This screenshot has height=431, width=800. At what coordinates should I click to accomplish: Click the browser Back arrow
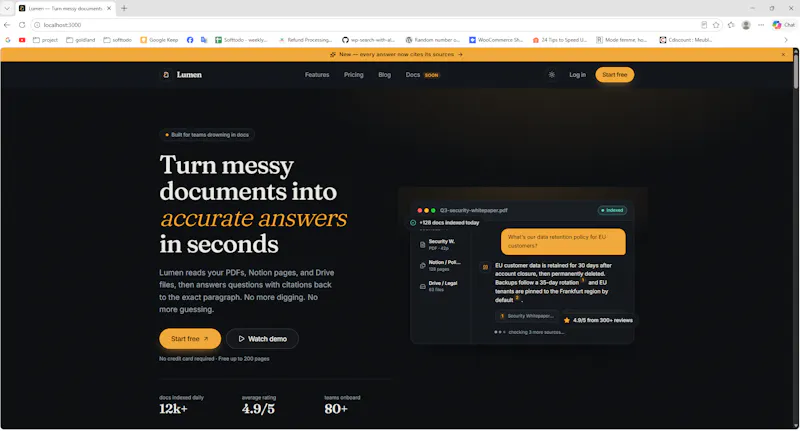7,25
